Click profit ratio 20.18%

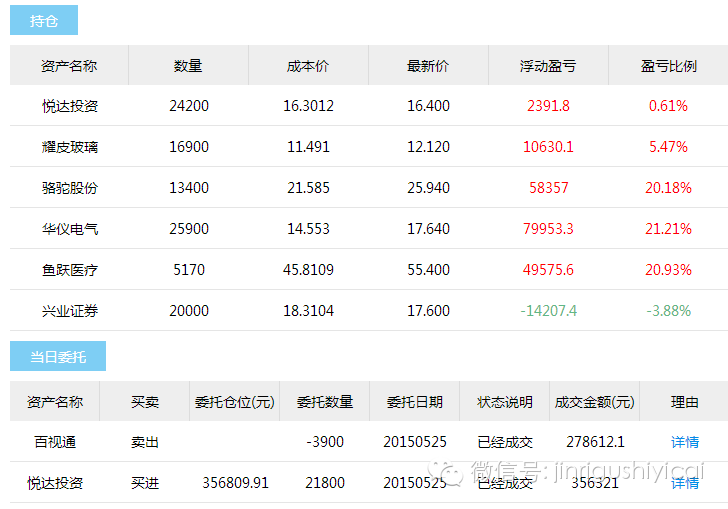(x=669, y=188)
